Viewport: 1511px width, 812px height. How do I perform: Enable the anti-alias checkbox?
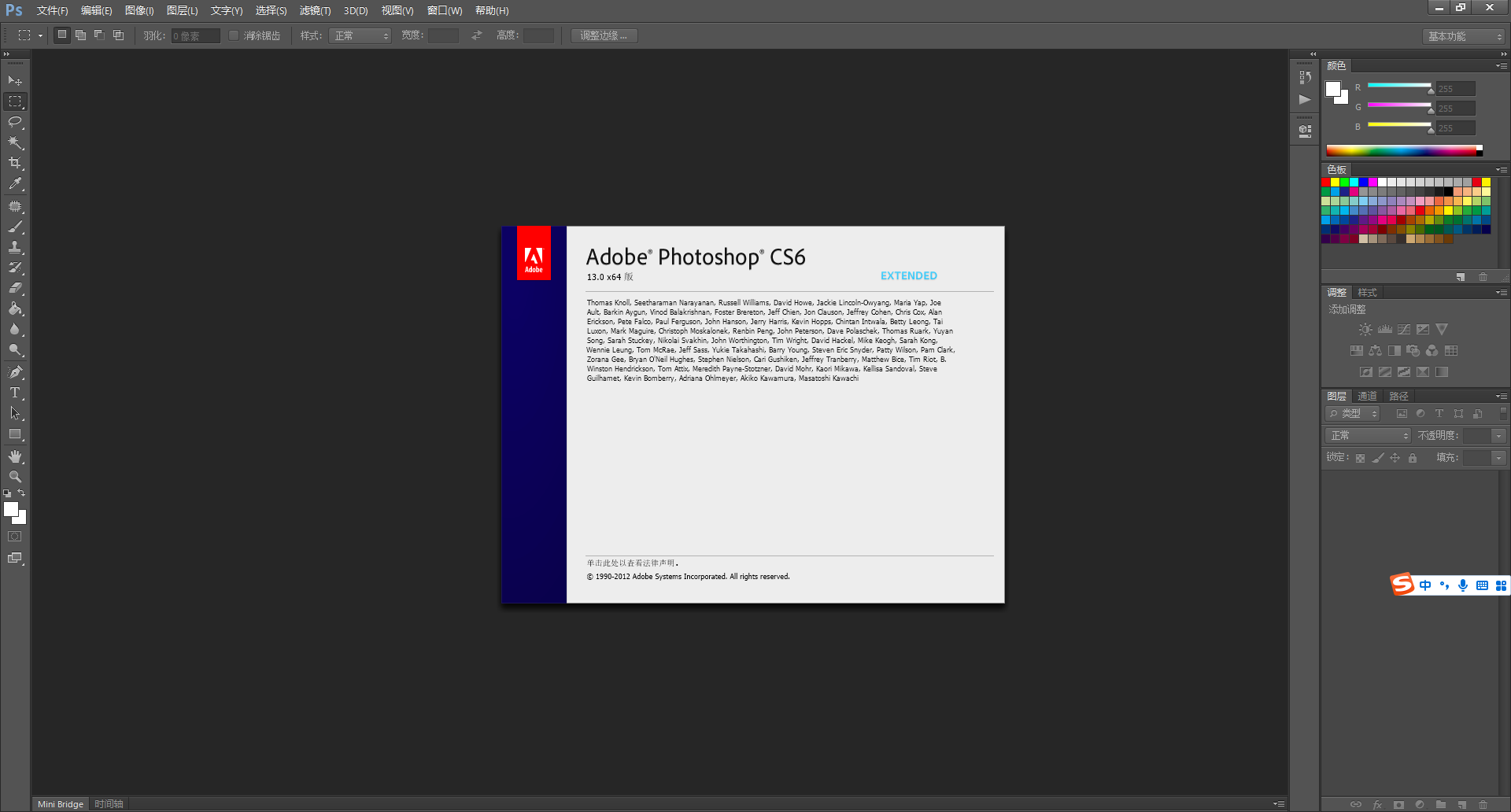[234, 35]
